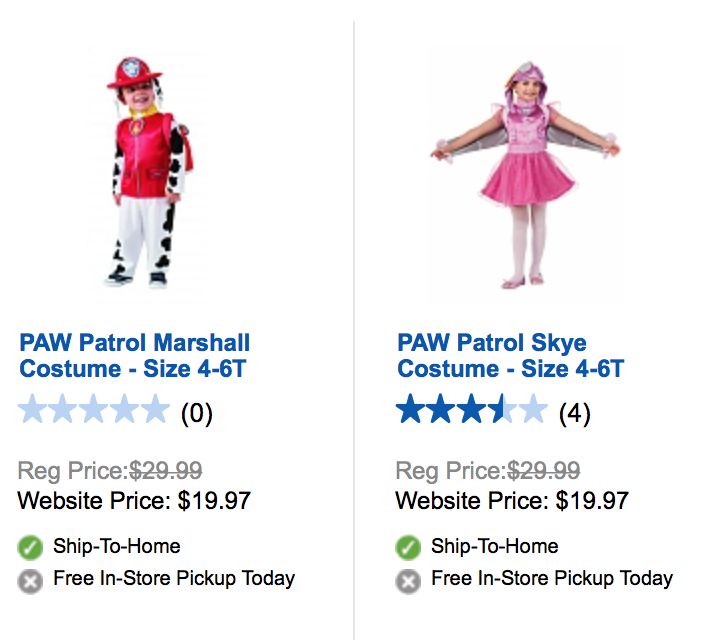Click the gray X pickup icon under Marshall
Screen dimensions: 716x640
(x=31, y=580)
